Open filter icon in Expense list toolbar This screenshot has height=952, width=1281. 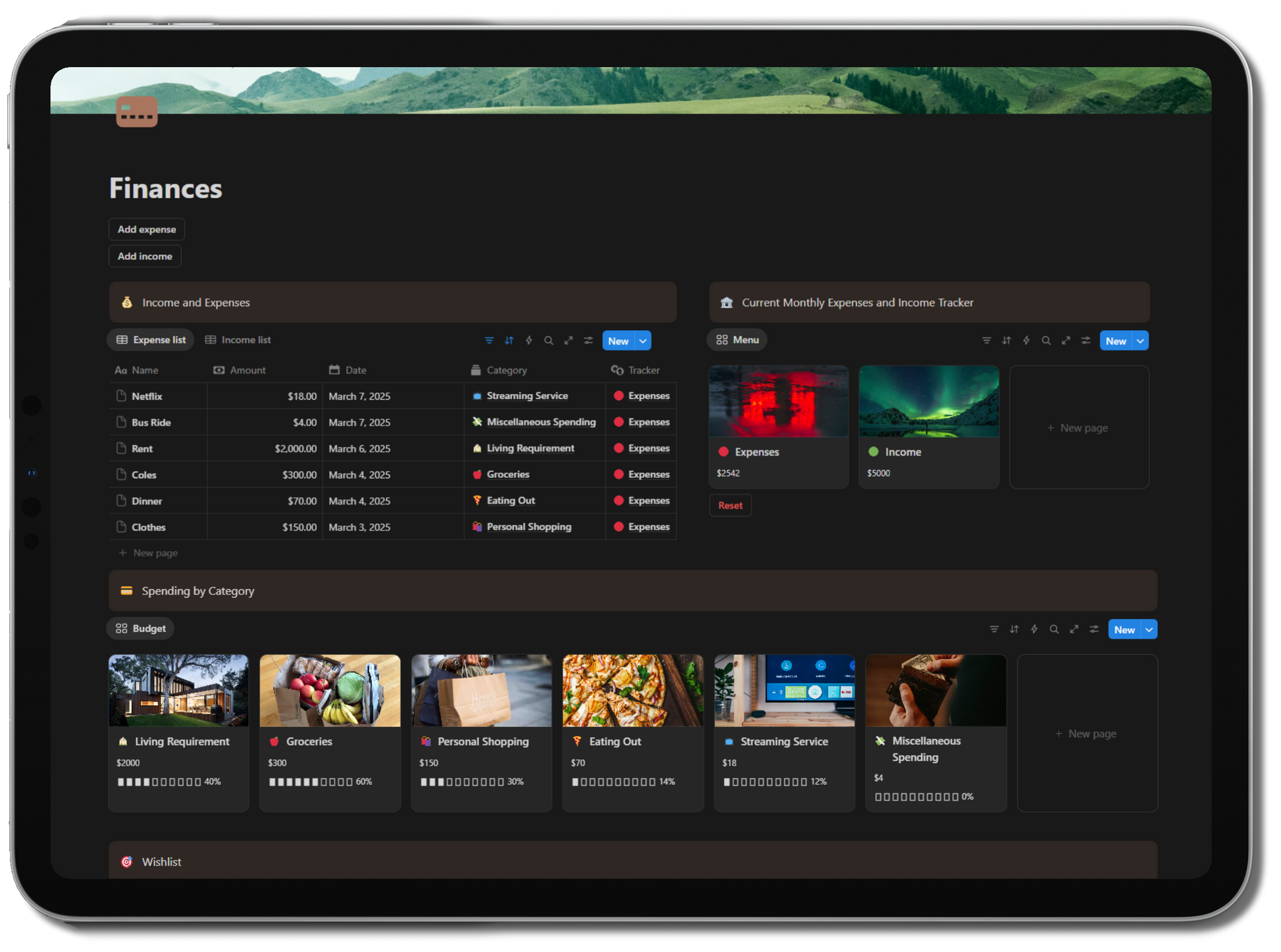(489, 340)
